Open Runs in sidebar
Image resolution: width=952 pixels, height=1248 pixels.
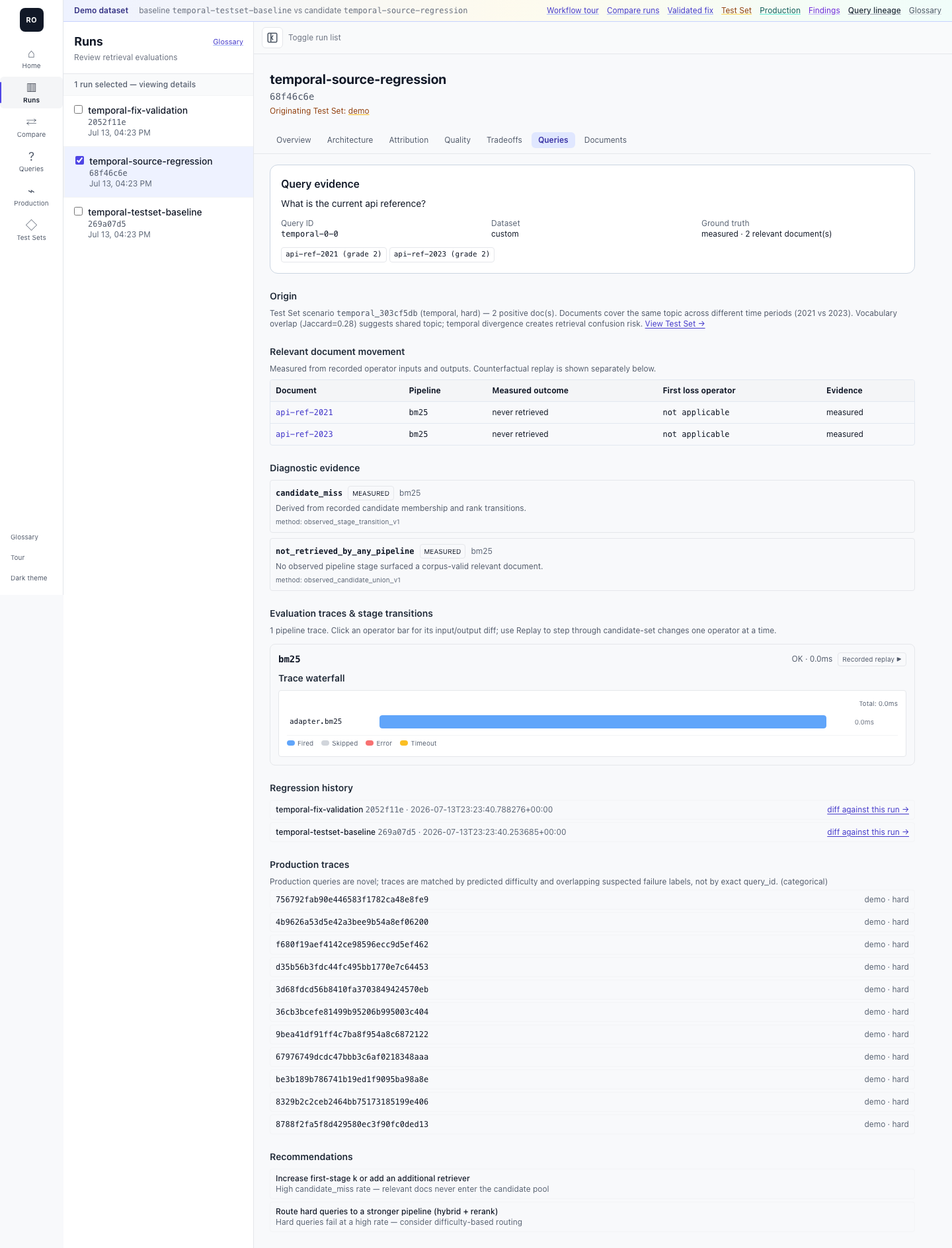pyautogui.click(x=31, y=93)
